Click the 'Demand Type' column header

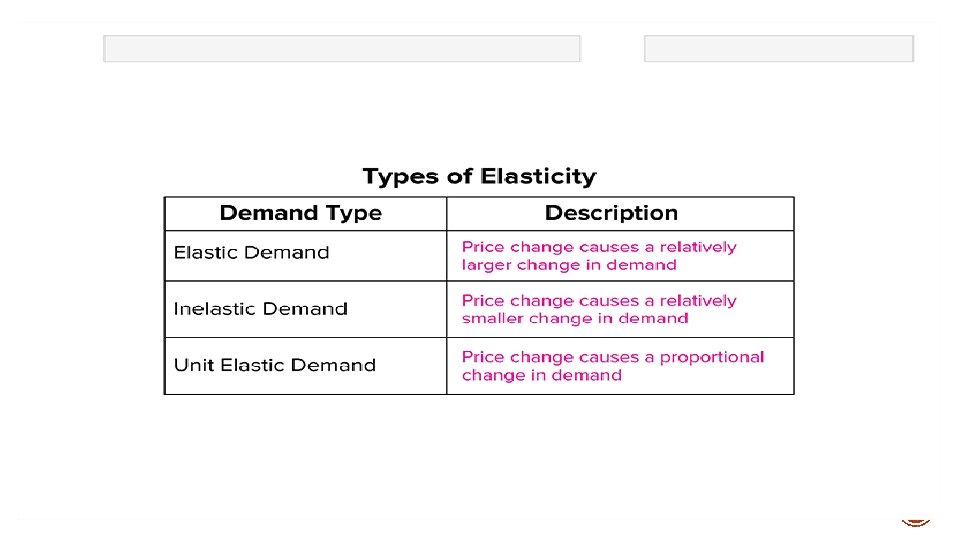tap(300, 213)
